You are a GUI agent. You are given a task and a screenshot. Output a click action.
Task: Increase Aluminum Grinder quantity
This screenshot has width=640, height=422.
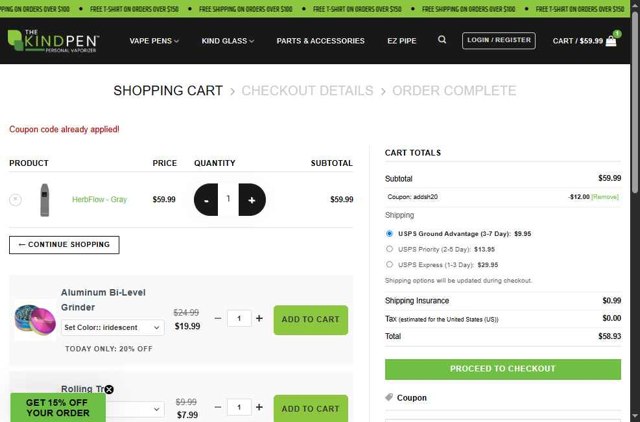259,318
